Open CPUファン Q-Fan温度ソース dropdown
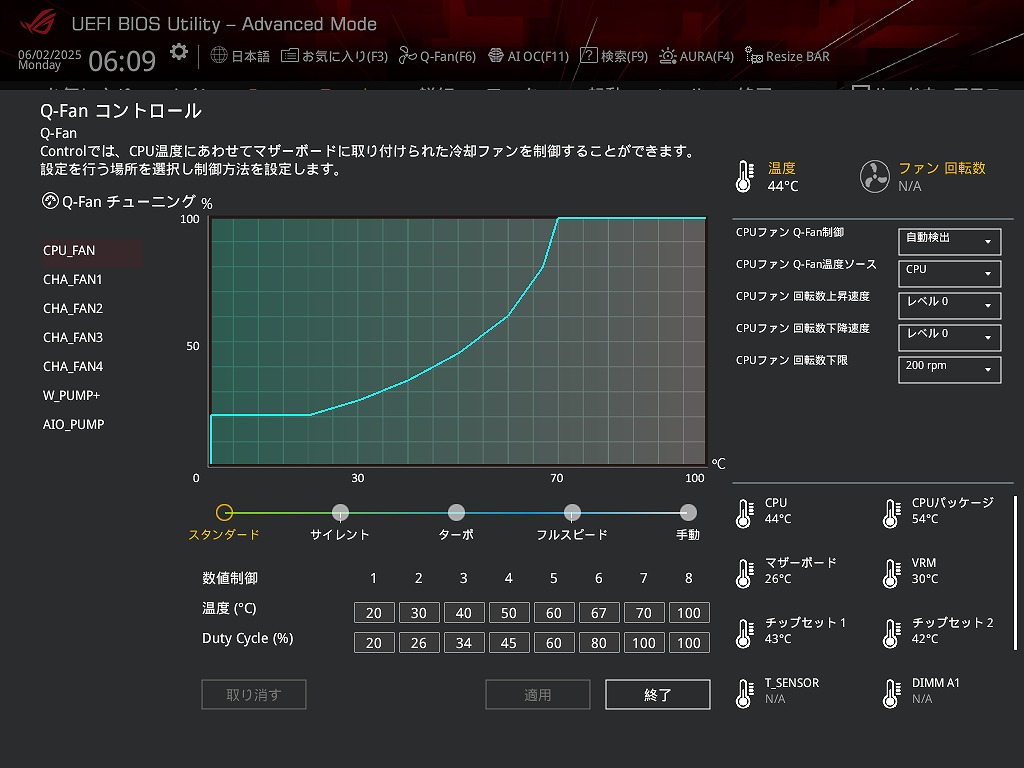 (950, 274)
